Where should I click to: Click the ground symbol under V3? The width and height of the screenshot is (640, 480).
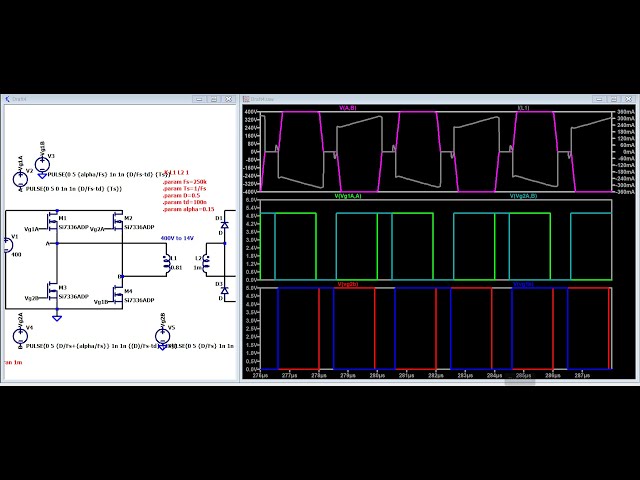point(42,176)
